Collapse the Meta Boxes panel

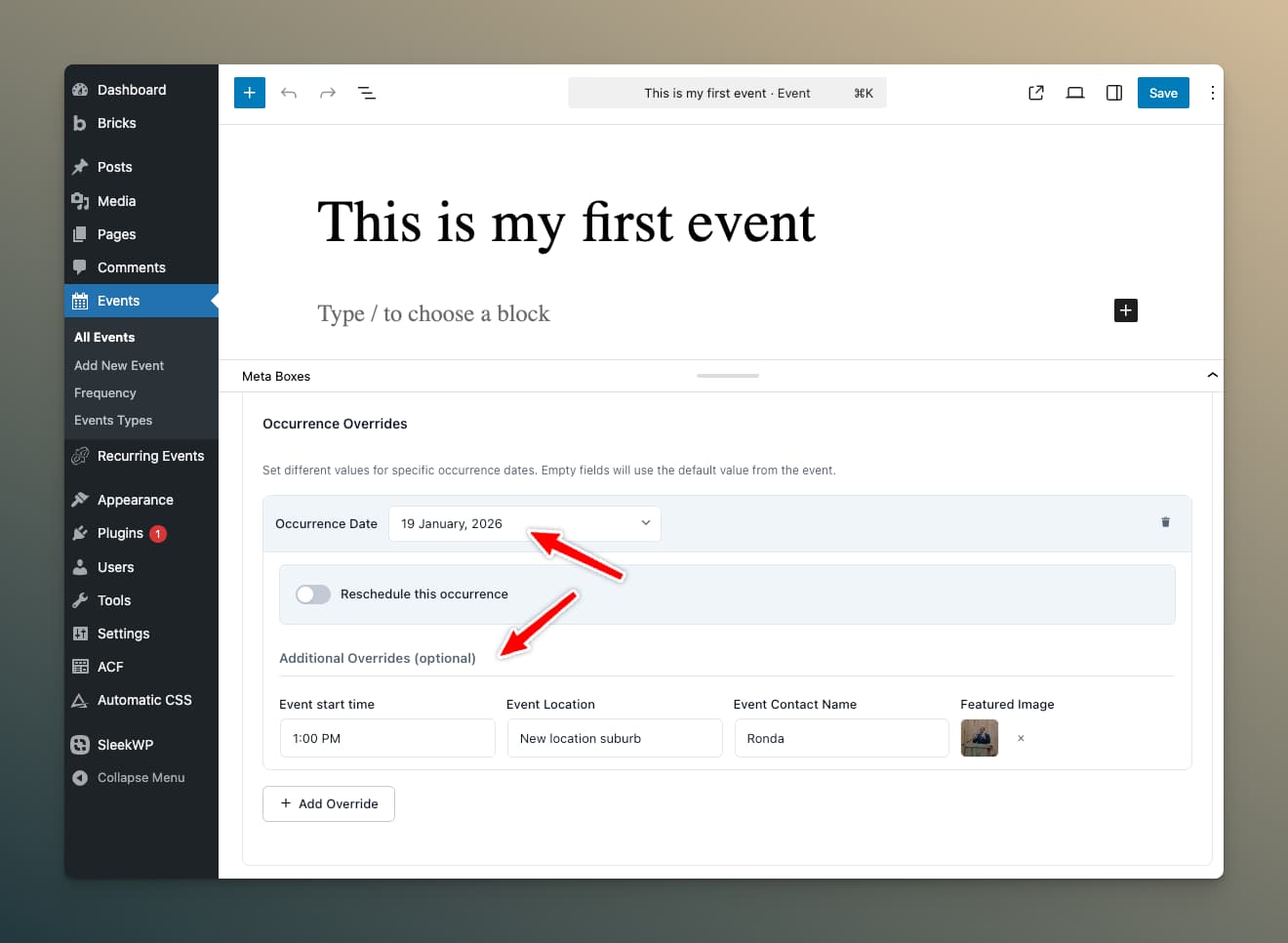coord(1212,376)
